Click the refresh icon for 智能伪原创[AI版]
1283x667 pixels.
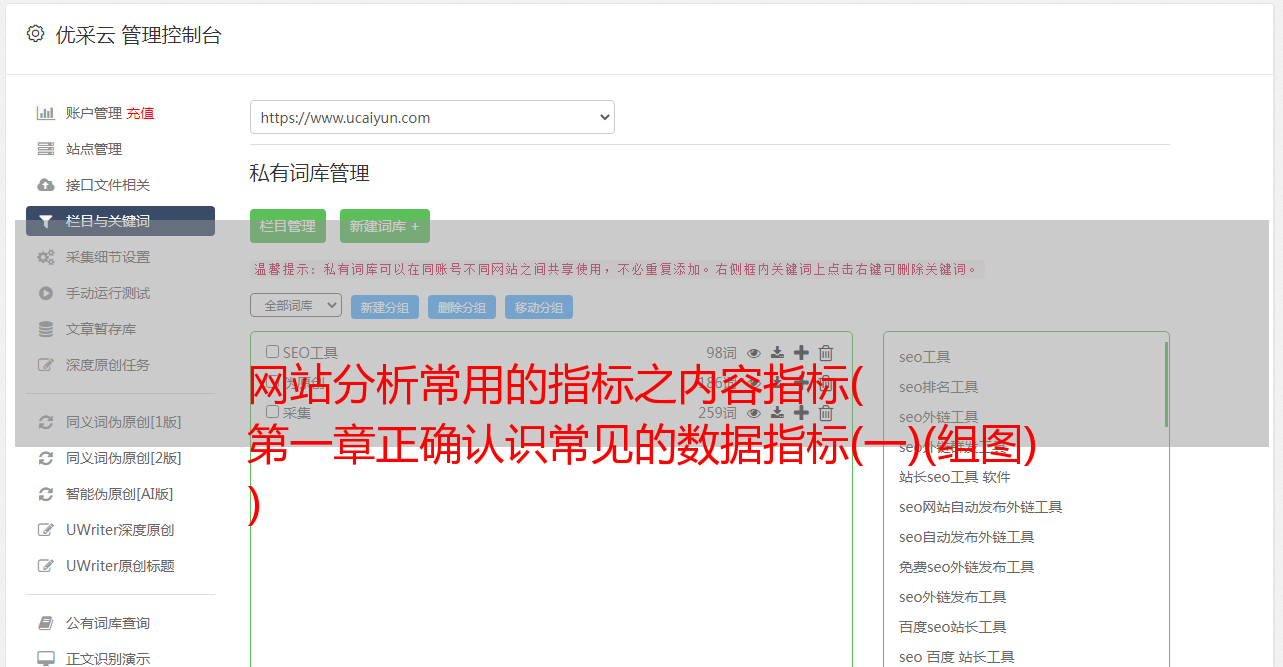(46, 494)
